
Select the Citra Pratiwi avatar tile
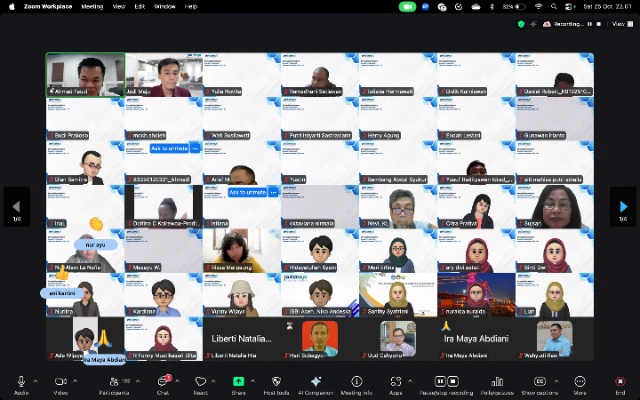tap(476, 207)
